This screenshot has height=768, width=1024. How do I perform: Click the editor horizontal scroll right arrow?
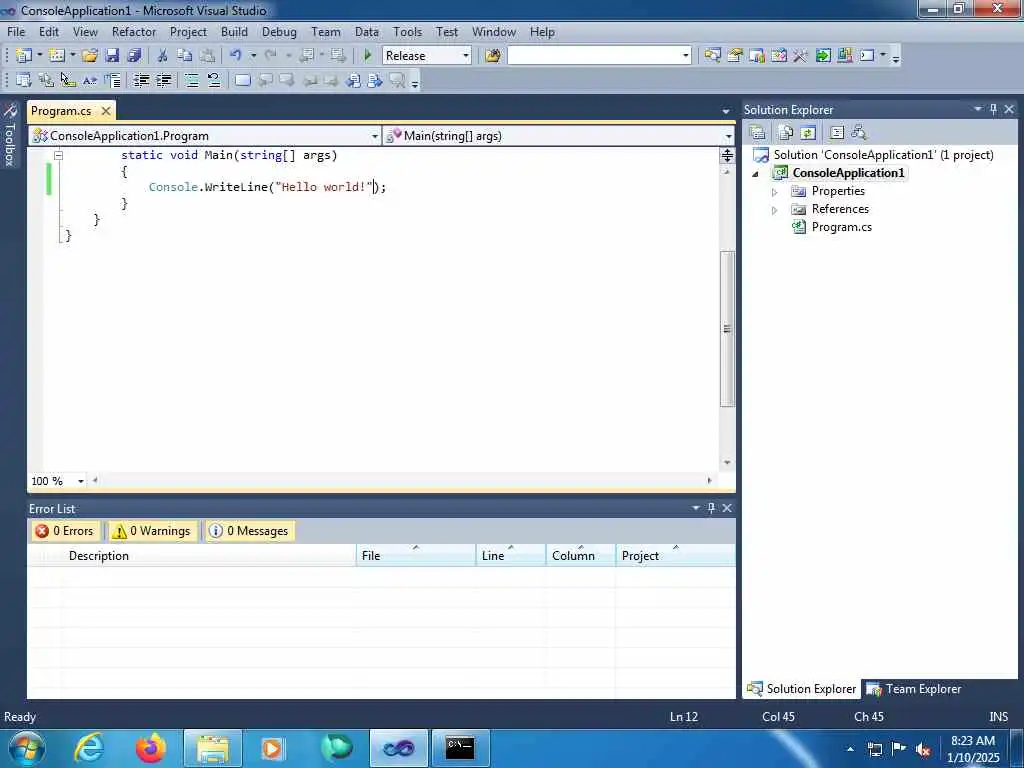coord(709,481)
